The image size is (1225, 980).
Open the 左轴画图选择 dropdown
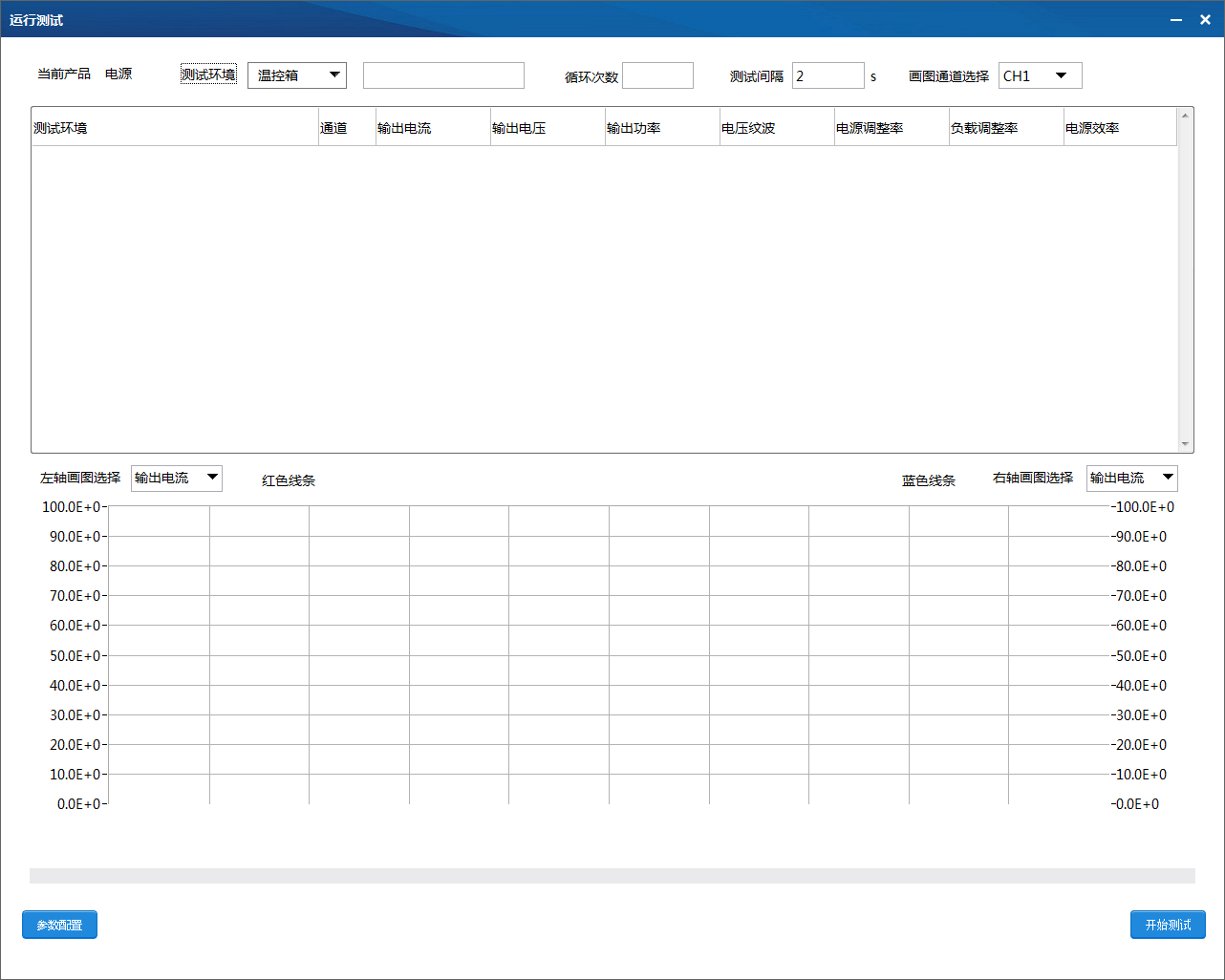pyautogui.click(x=177, y=478)
